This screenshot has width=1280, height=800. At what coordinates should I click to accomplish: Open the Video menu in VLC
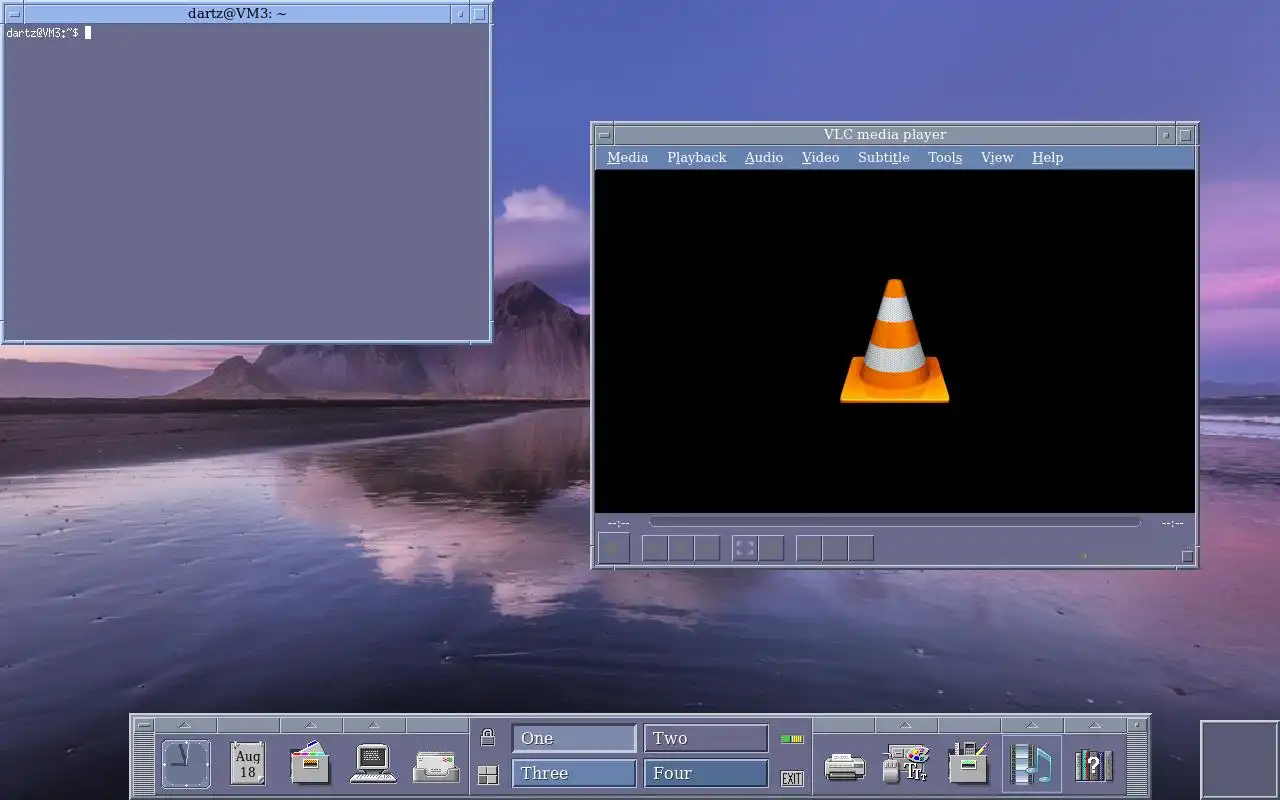[x=820, y=157]
